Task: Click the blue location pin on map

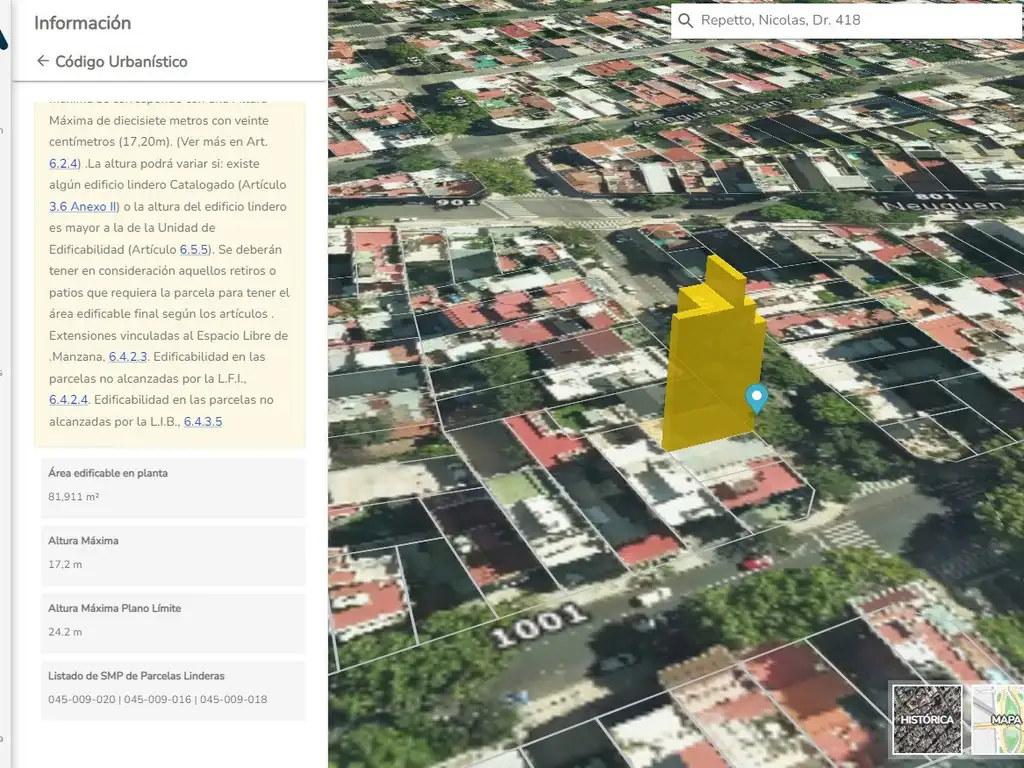Action: pyautogui.click(x=757, y=398)
